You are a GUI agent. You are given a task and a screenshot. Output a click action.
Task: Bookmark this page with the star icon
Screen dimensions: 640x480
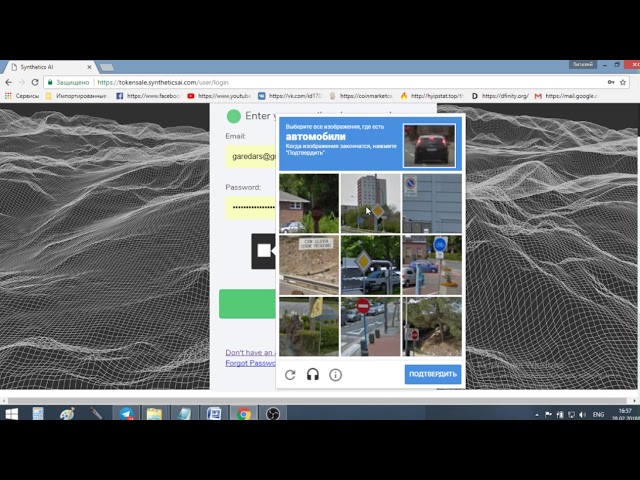tap(623, 82)
